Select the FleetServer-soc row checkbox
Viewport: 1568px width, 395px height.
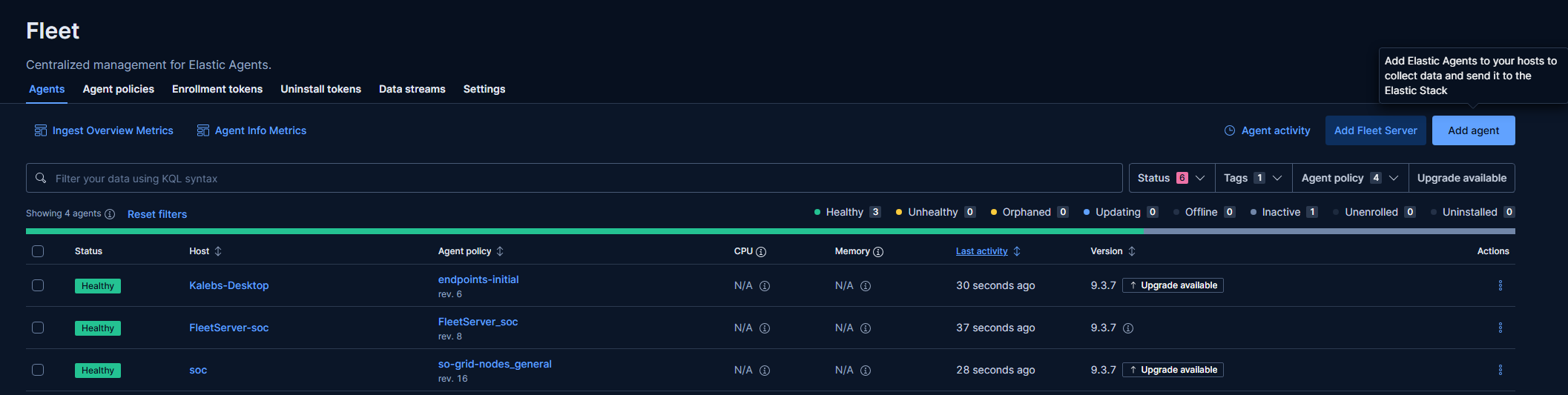point(38,328)
